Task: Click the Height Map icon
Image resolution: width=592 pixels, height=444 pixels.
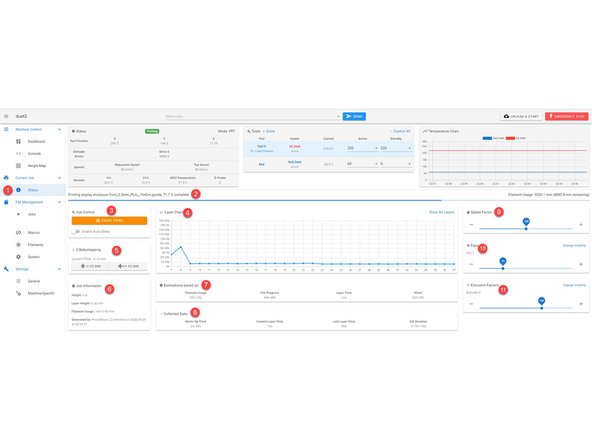Action: coord(18,165)
